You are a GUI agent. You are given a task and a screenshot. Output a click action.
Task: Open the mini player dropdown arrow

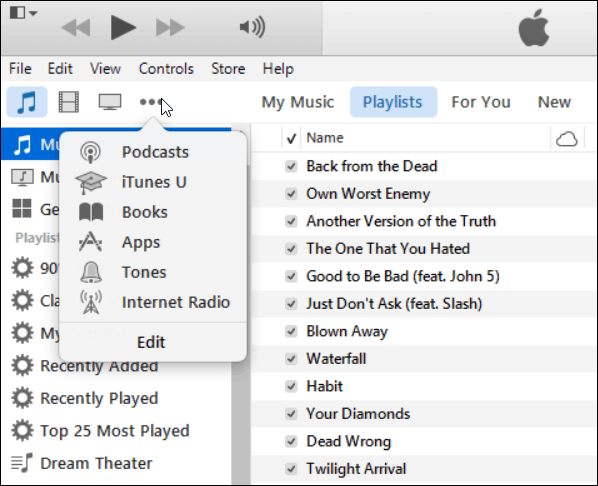[33, 13]
